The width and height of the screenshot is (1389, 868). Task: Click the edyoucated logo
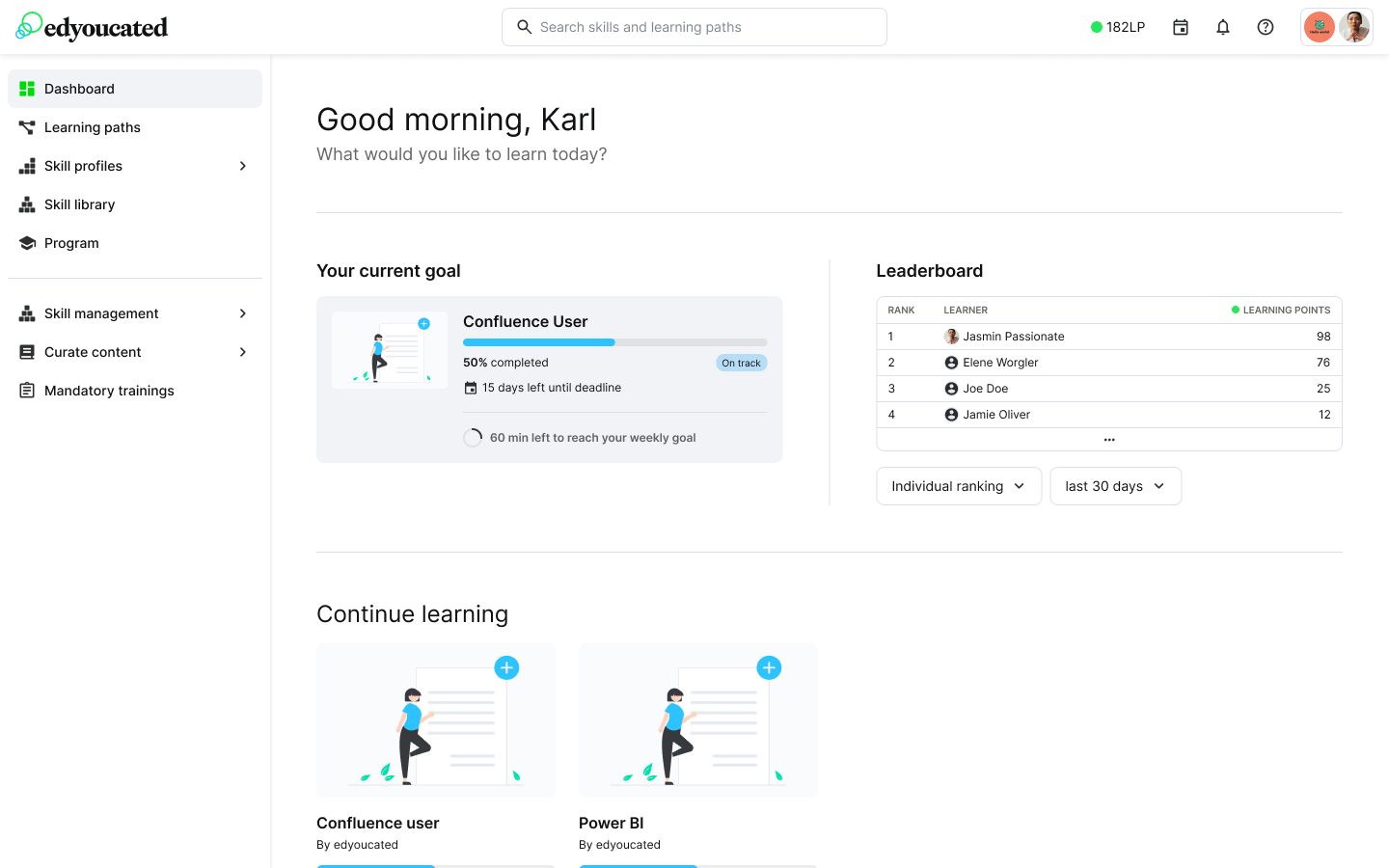click(x=93, y=27)
